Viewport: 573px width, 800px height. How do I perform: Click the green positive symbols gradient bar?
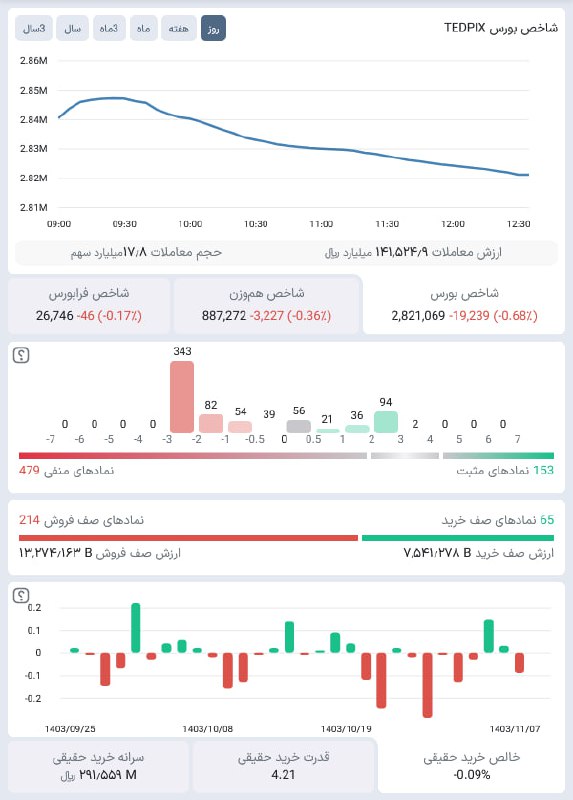499,456
